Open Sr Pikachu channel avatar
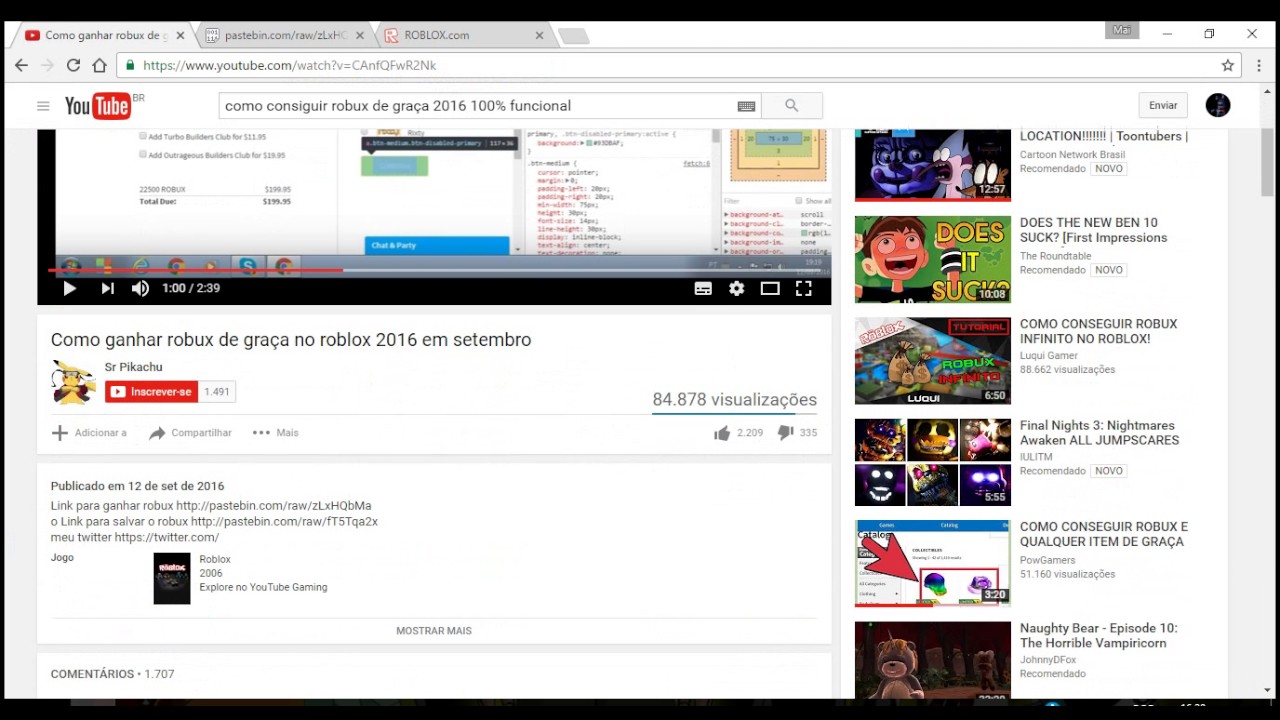This screenshot has height=720, width=1280. coord(73,382)
